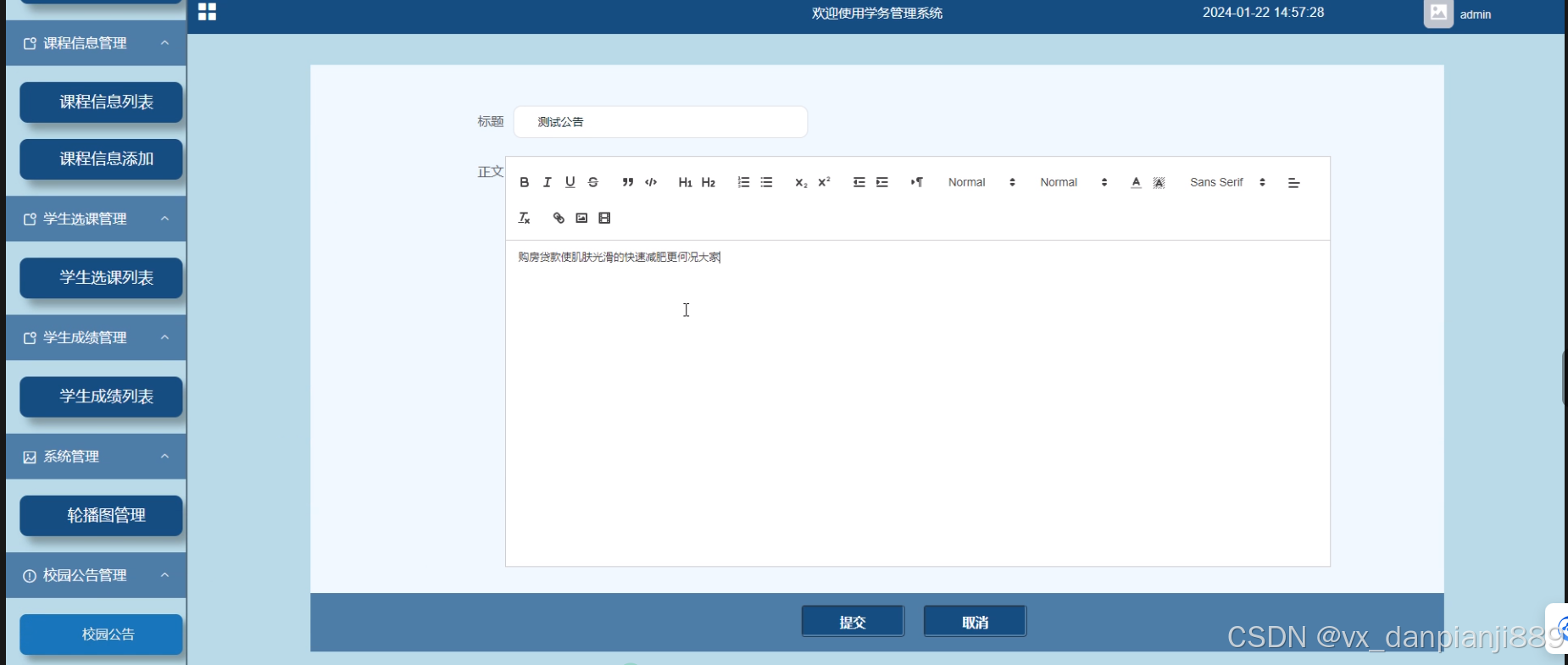Open 学生成绩列表 page

[102, 396]
